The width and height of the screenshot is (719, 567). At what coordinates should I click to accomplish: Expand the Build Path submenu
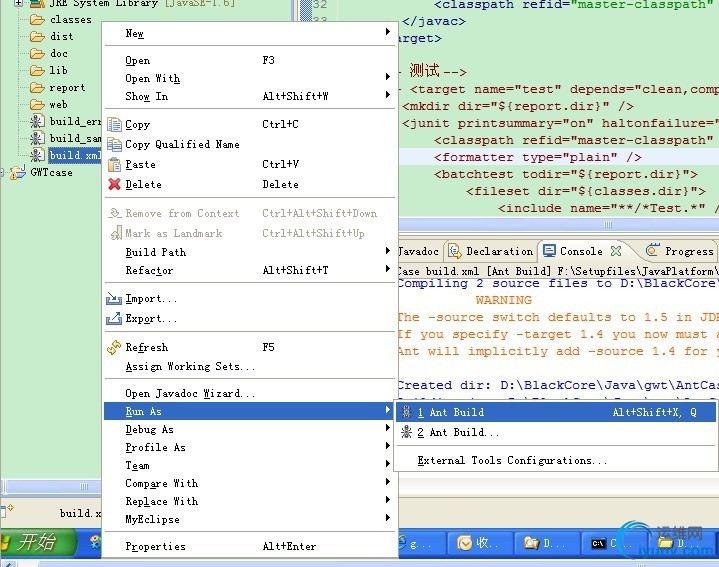pyautogui.click(x=250, y=252)
